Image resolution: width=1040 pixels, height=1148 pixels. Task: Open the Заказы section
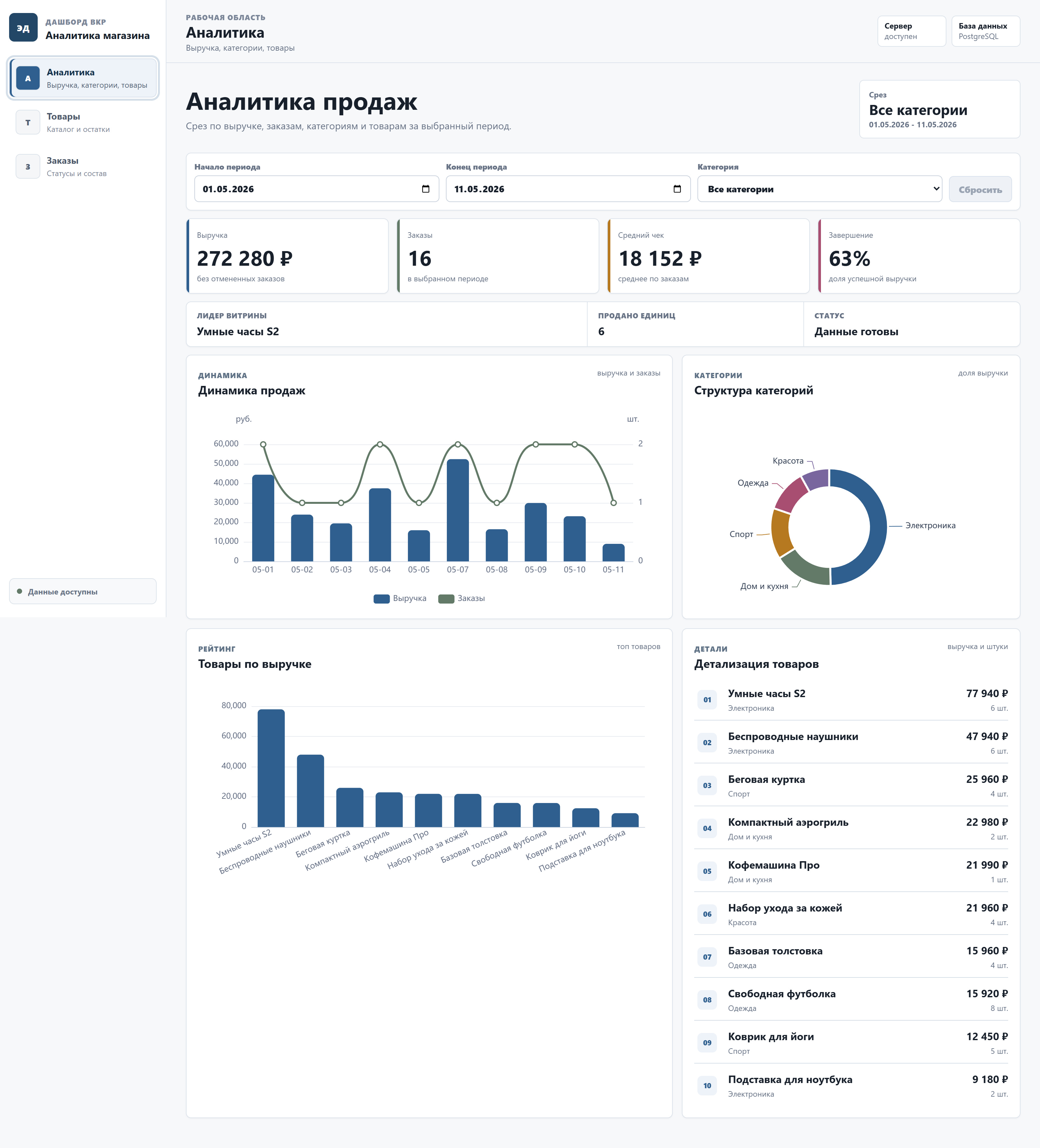tap(83, 167)
